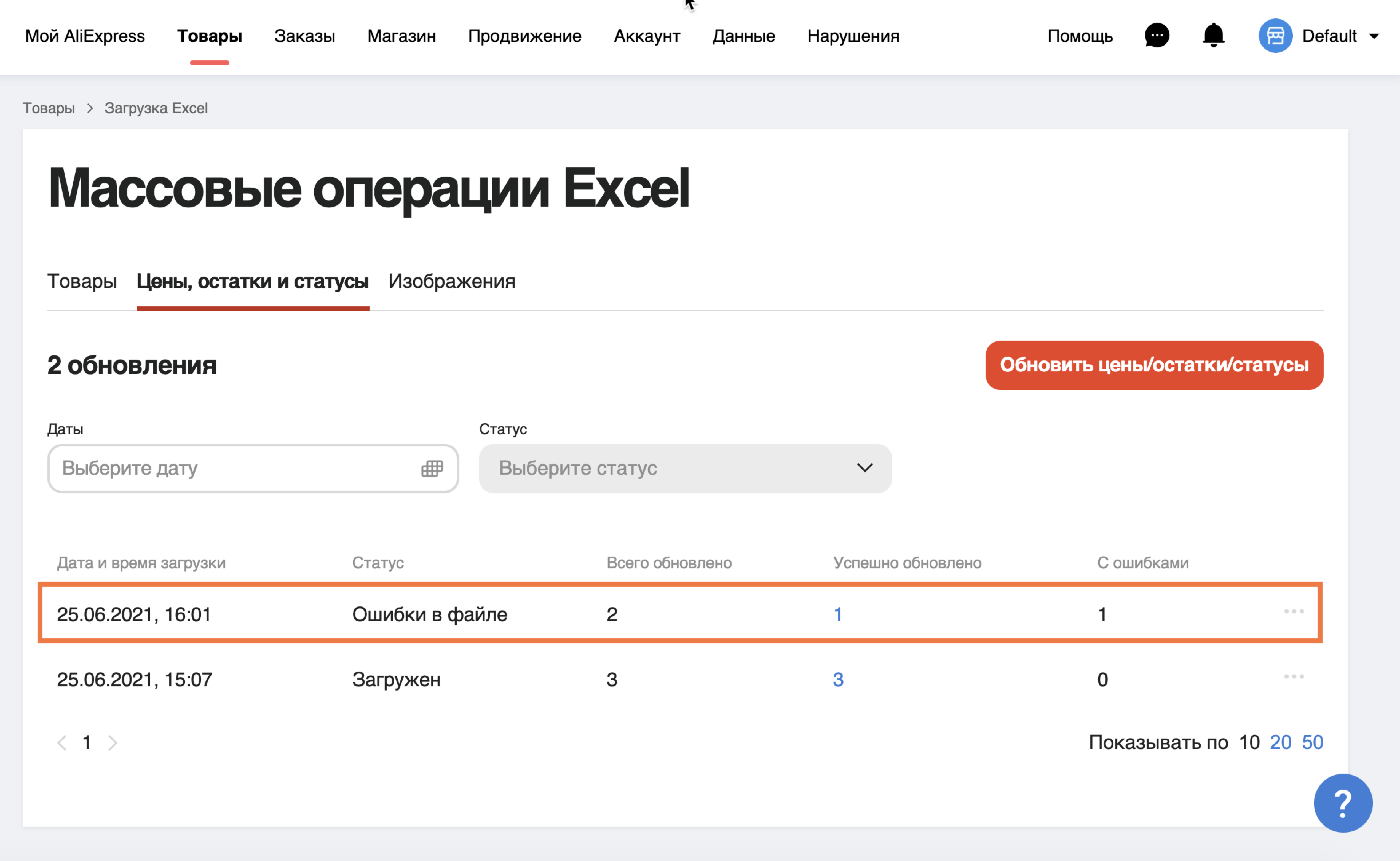Click Успешно обновлено column header
This screenshot has width=1400, height=861.
[x=907, y=563]
